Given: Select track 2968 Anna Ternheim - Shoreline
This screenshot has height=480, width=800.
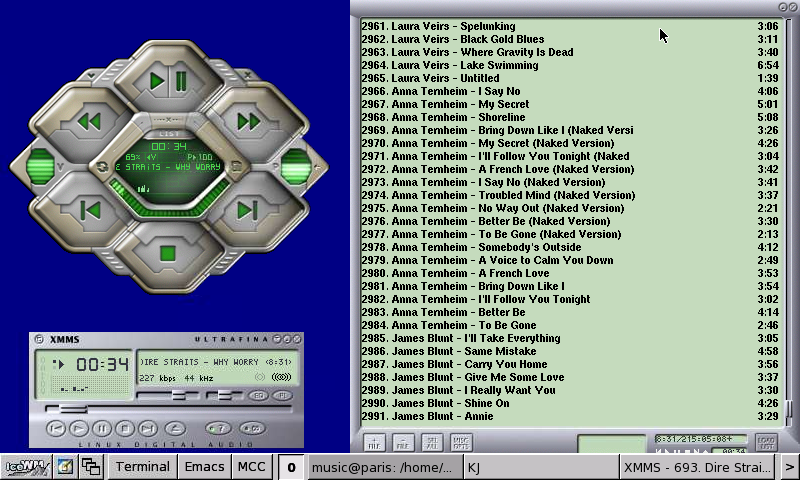Looking at the screenshot, I should [570, 117].
